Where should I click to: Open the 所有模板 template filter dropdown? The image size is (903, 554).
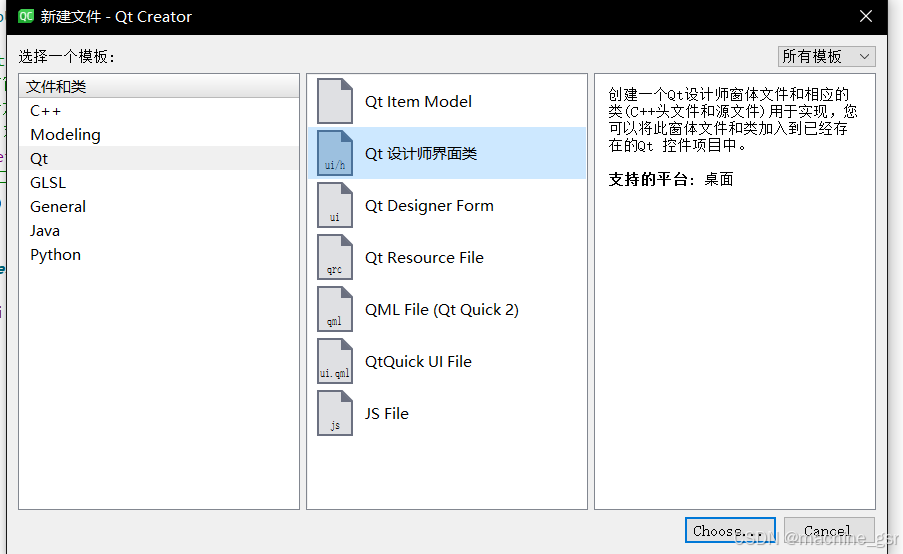coord(826,56)
